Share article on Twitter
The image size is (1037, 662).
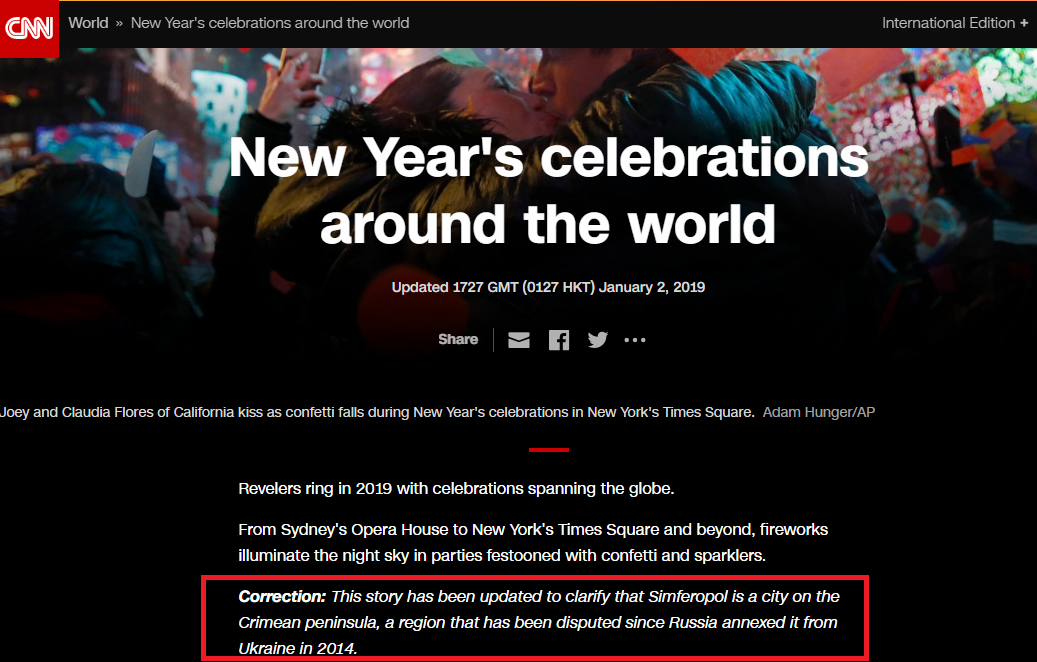(598, 340)
